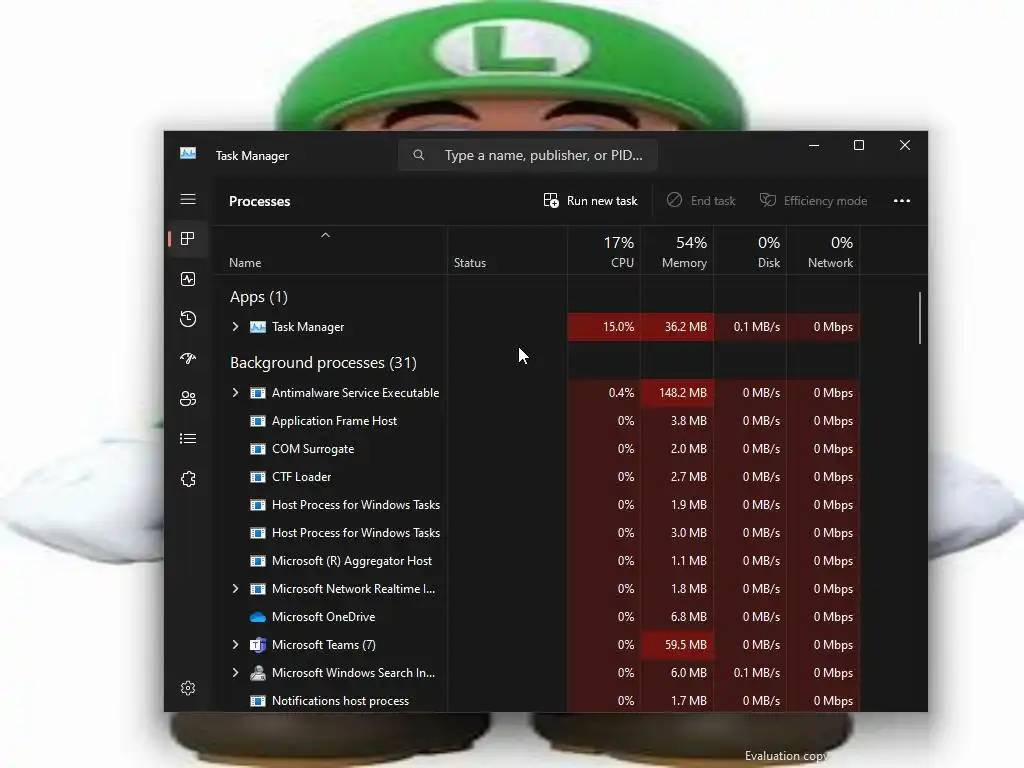Sort processes by Disk column header
The width and height of the screenshot is (1024, 768).
pyautogui.click(x=750, y=251)
